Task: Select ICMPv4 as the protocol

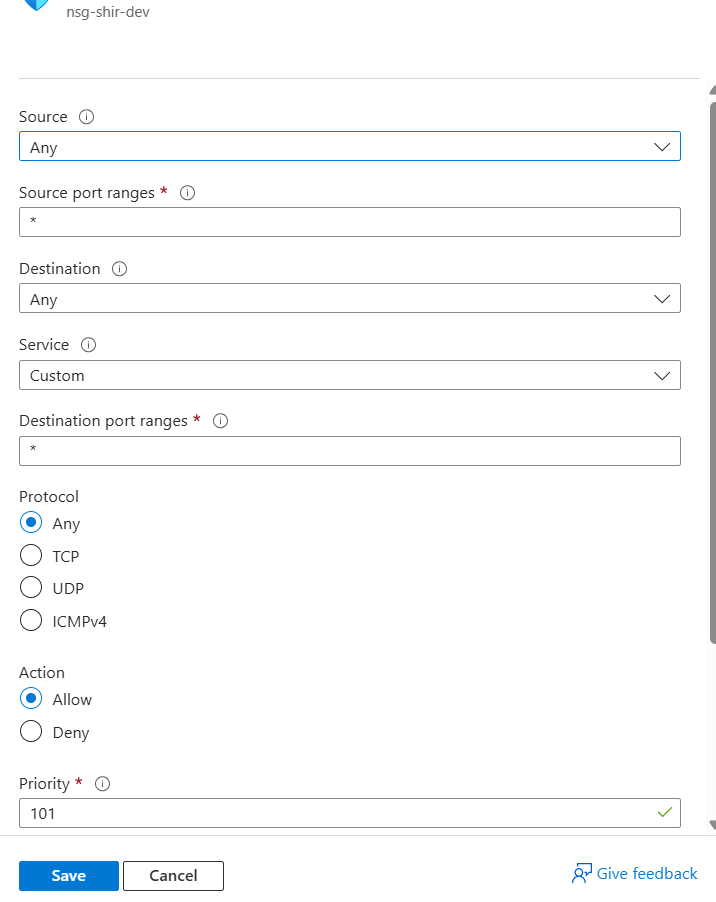Action: 31,620
